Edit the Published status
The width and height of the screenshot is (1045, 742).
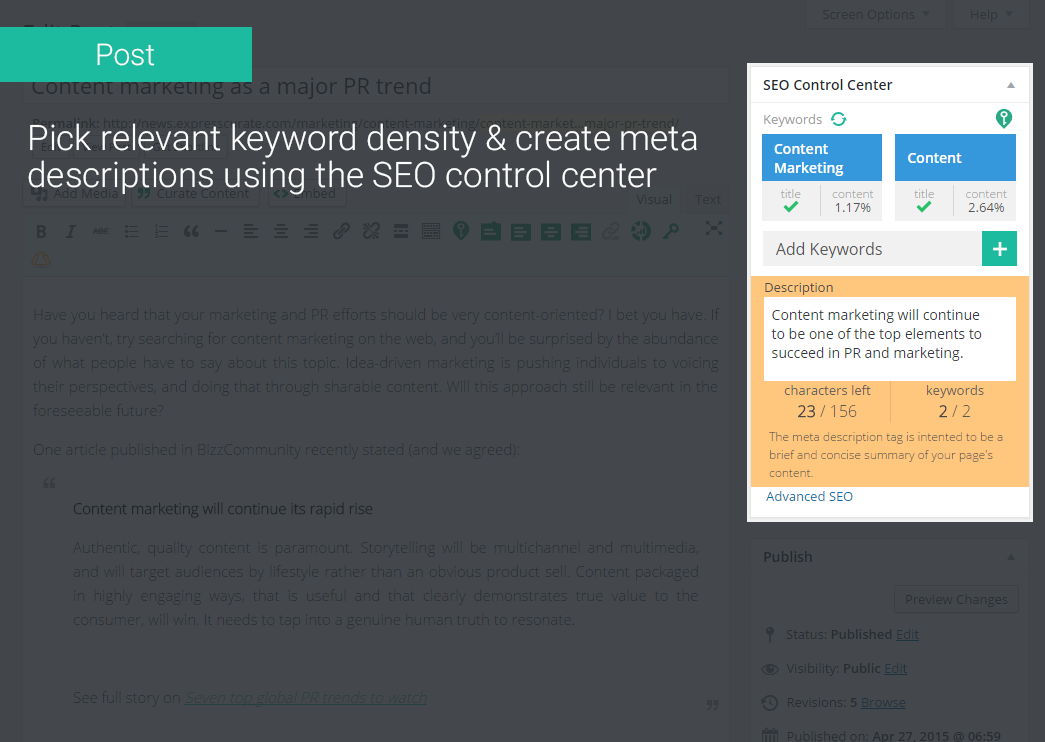pos(907,634)
